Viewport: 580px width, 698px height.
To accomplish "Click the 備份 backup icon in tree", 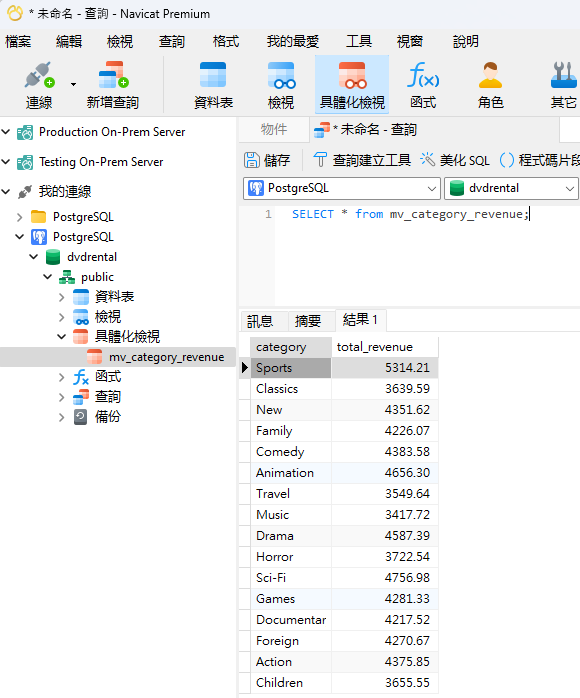I will (81, 417).
